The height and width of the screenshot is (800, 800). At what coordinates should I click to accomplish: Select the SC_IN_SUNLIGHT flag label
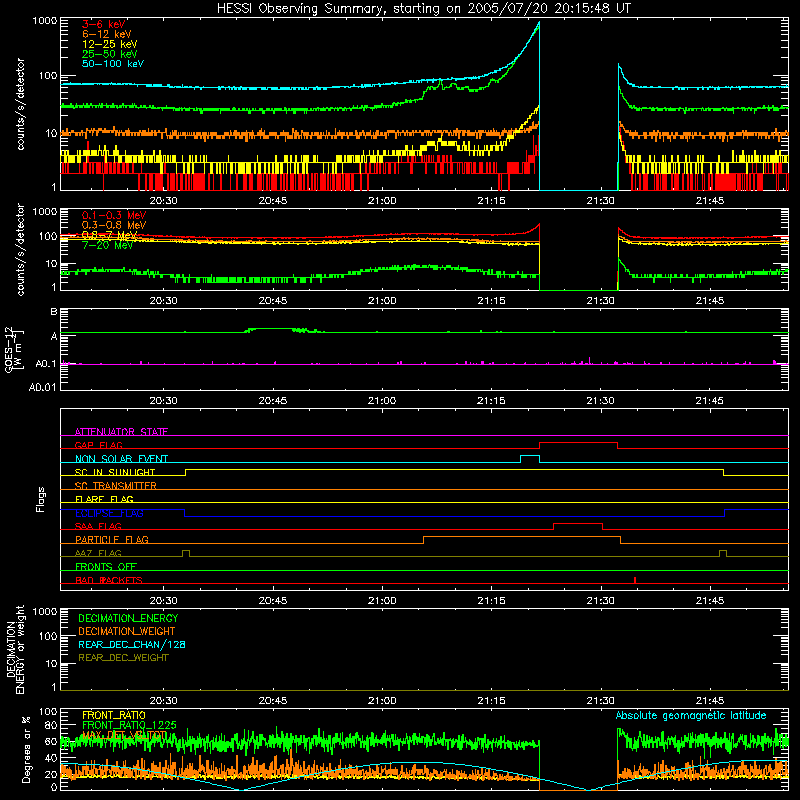(115, 472)
